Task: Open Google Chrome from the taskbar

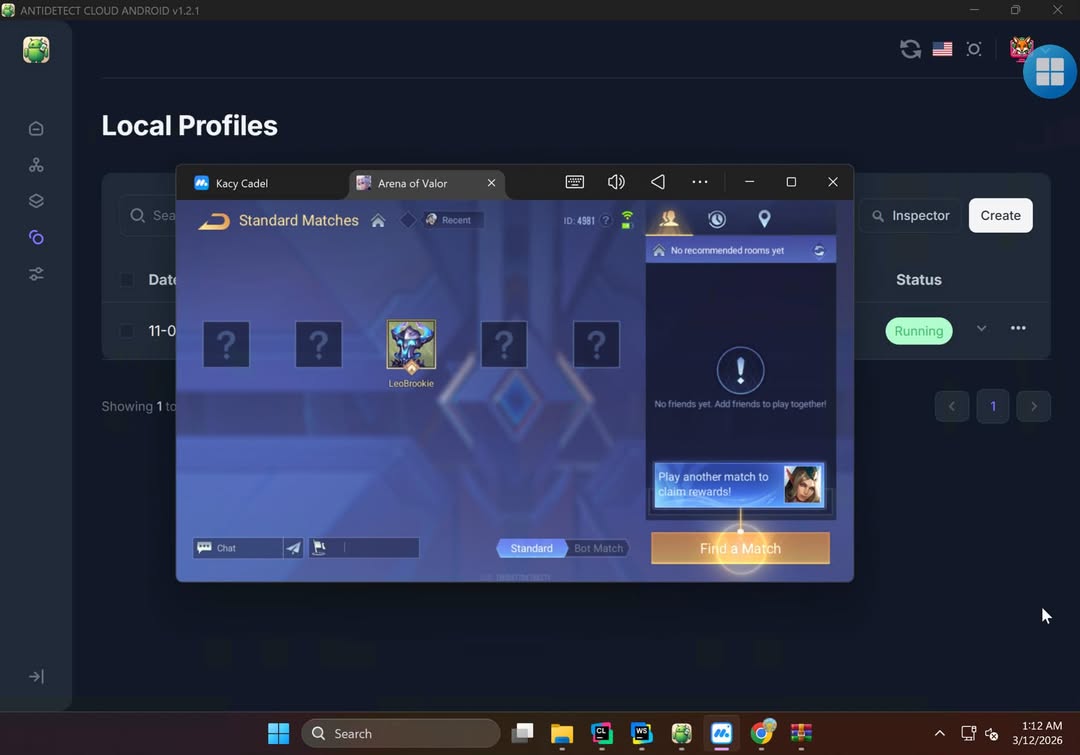Action: 762,734
